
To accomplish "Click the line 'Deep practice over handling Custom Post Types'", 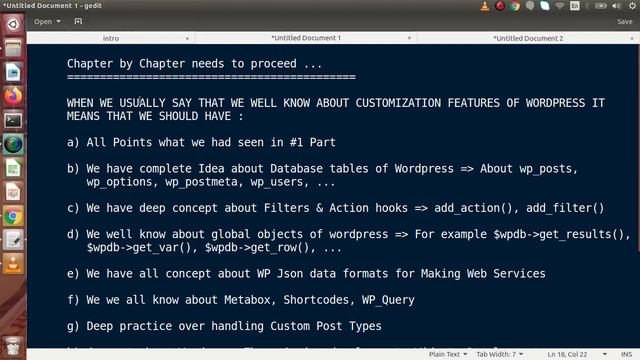I will [x=224, y=326].
